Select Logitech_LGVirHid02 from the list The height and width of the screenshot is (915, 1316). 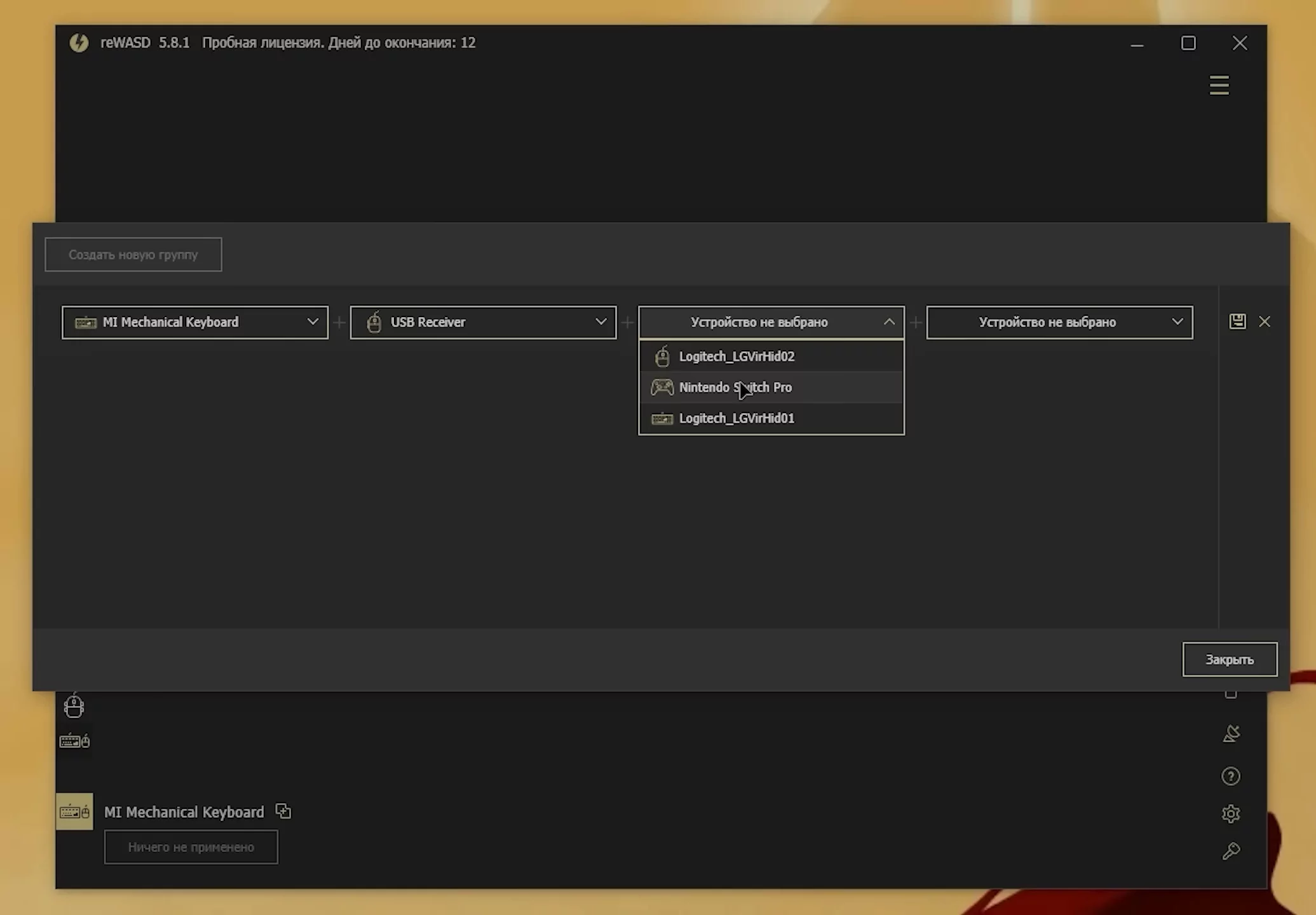pos(736,356)
